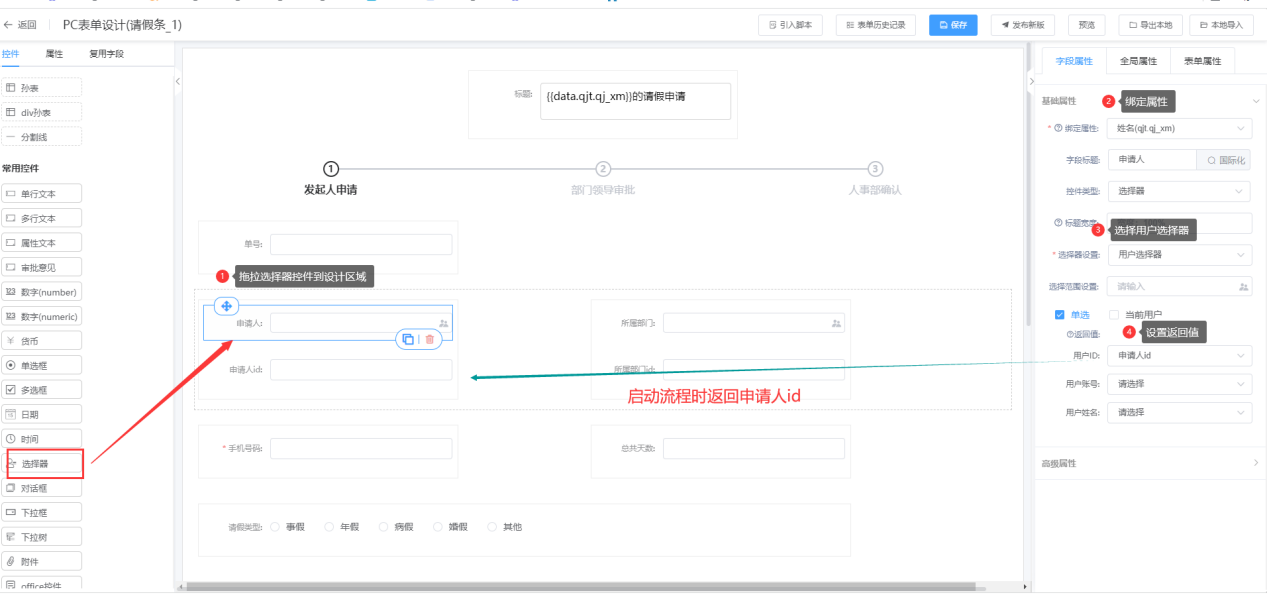Viewport: 1267px width, 597px height.
Task: Click the move handle icon on applicant field
Action: tap(226, 306)
